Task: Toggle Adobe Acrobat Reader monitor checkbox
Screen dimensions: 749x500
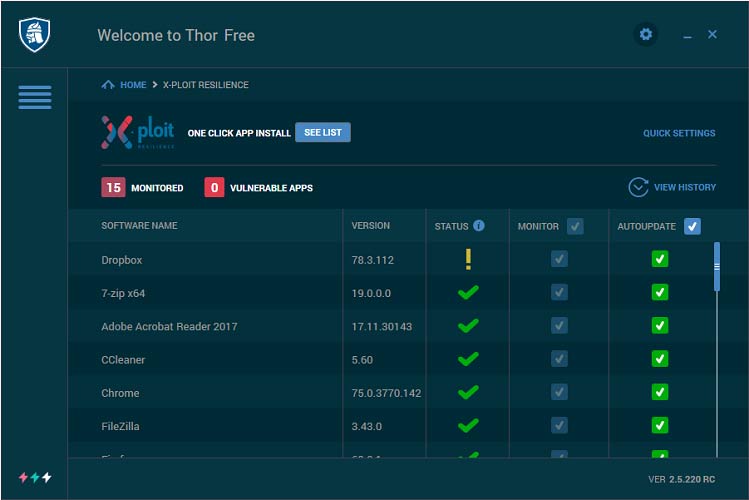Action: (x=559, y=326)
